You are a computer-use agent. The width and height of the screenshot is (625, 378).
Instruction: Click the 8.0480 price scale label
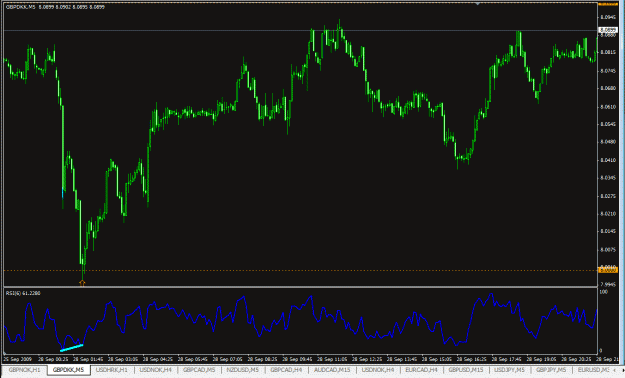point(608,142)
